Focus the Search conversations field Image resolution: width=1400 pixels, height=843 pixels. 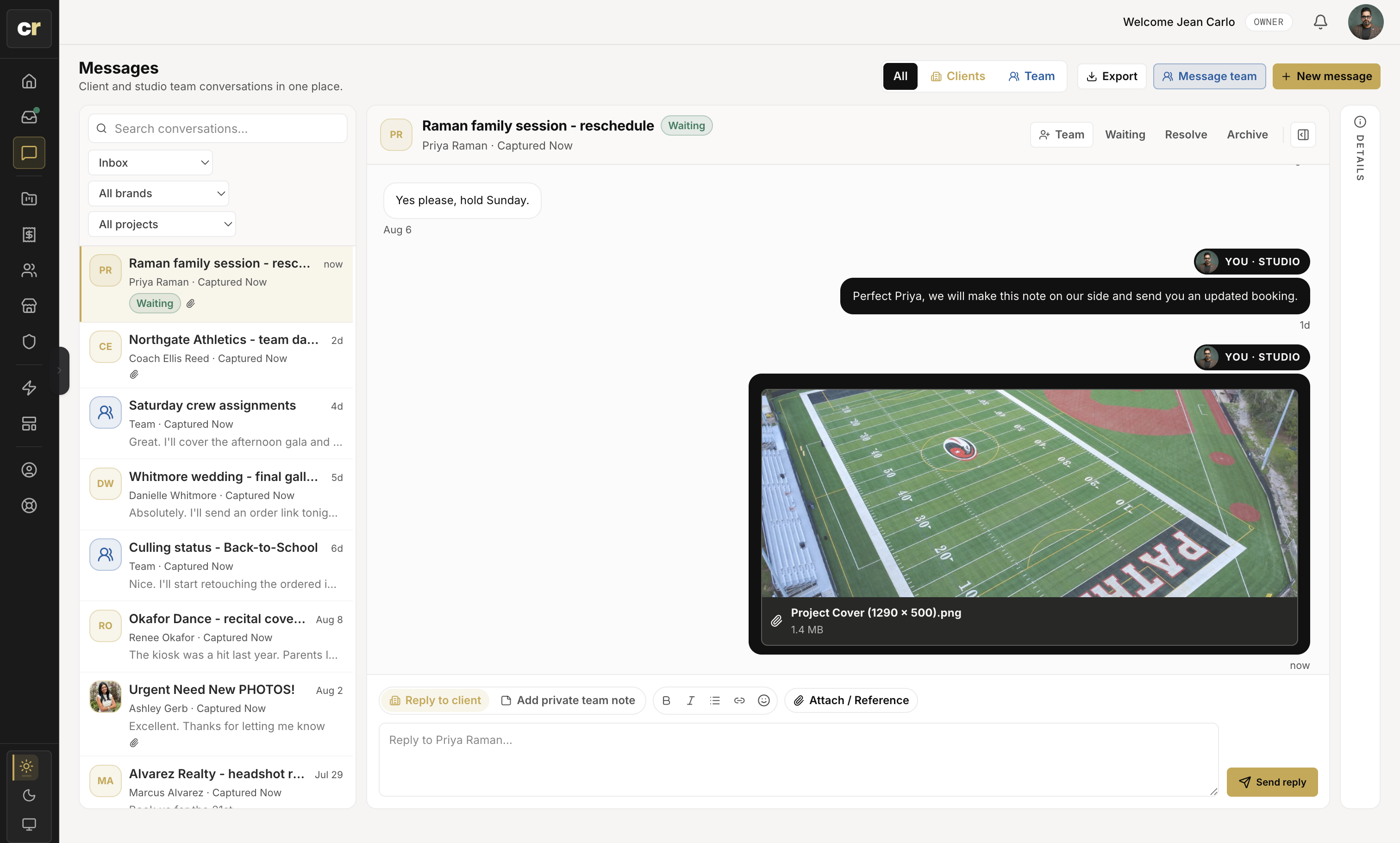(218, 128)
